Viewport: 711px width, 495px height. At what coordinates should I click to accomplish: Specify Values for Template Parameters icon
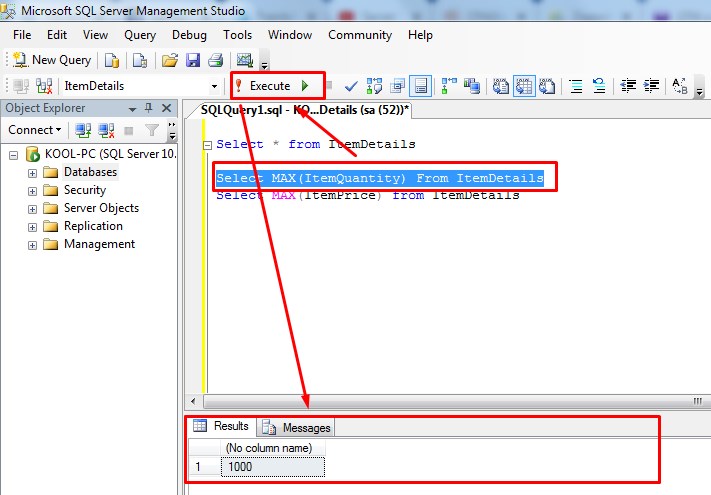pos(680,86)
